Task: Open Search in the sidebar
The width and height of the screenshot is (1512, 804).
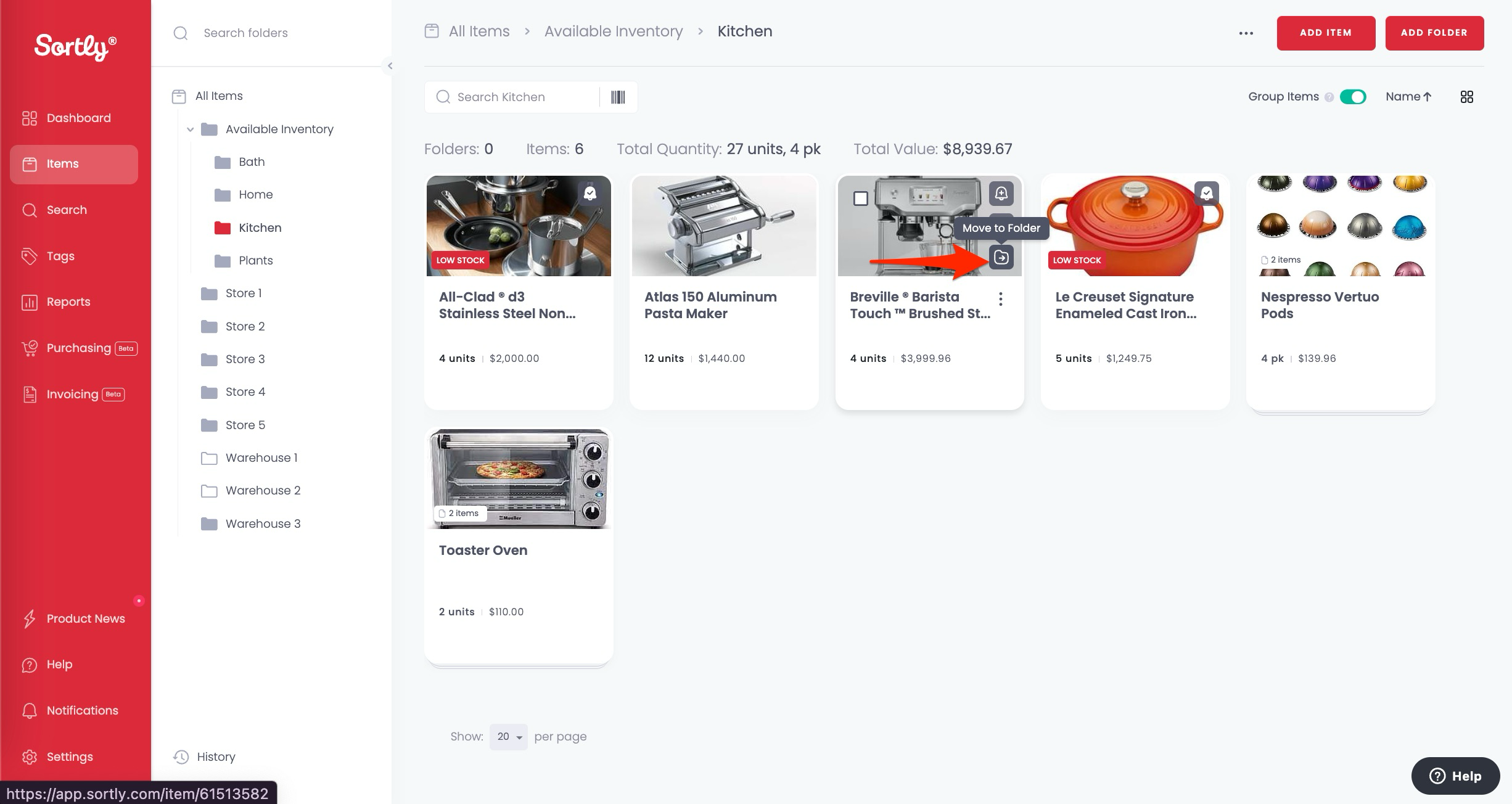Action: (54, 210)
